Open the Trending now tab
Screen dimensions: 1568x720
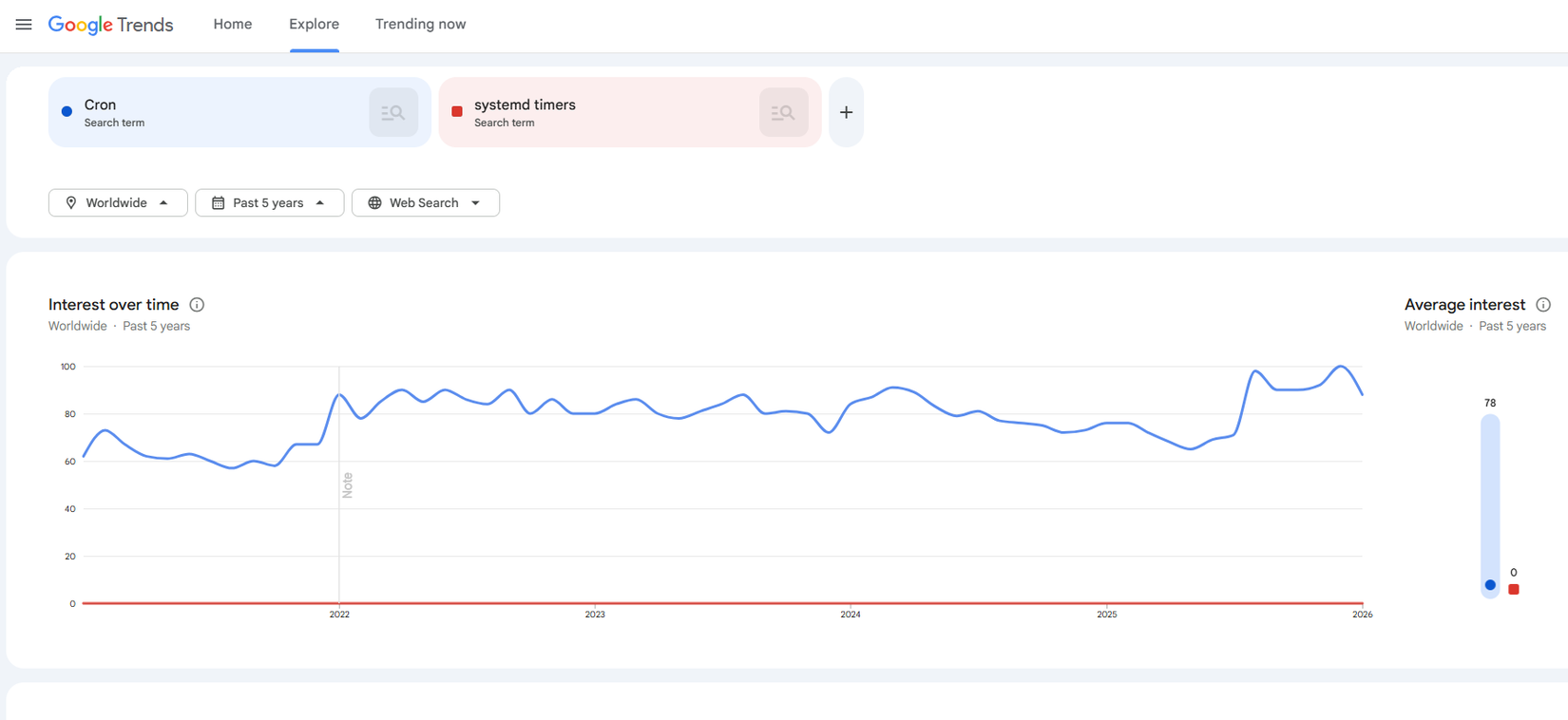(420, 25)
